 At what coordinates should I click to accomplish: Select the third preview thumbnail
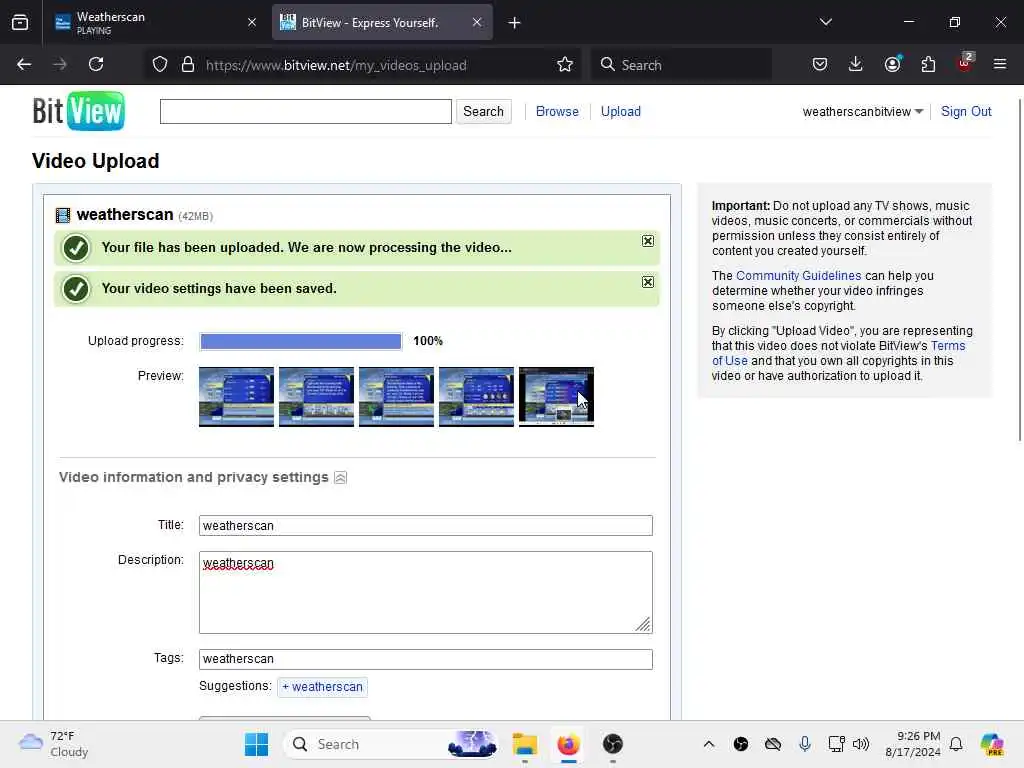click(x=396, y=397)
